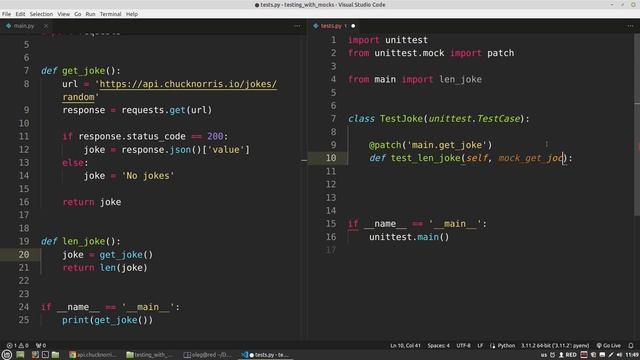Open the Help menu
This screenshot has height=360, width=640.
tap(131, 14)
